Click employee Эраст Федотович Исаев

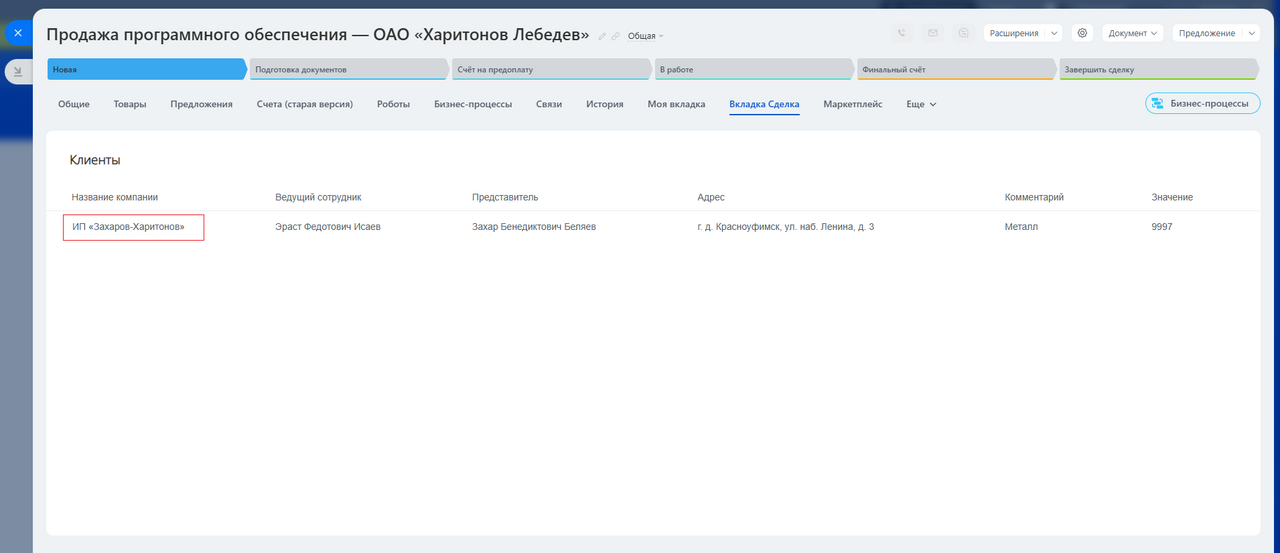pos(328,227)
